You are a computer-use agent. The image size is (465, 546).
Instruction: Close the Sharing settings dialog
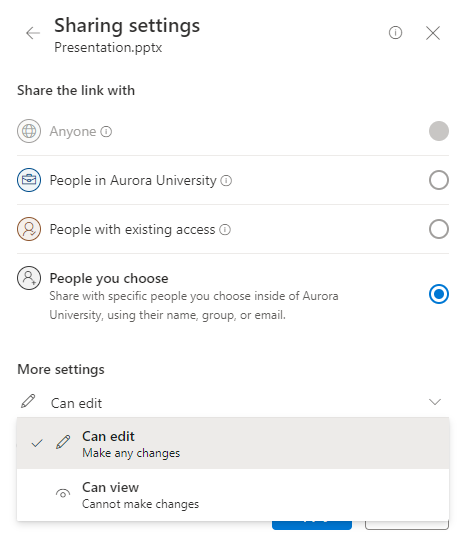point(433,33)
